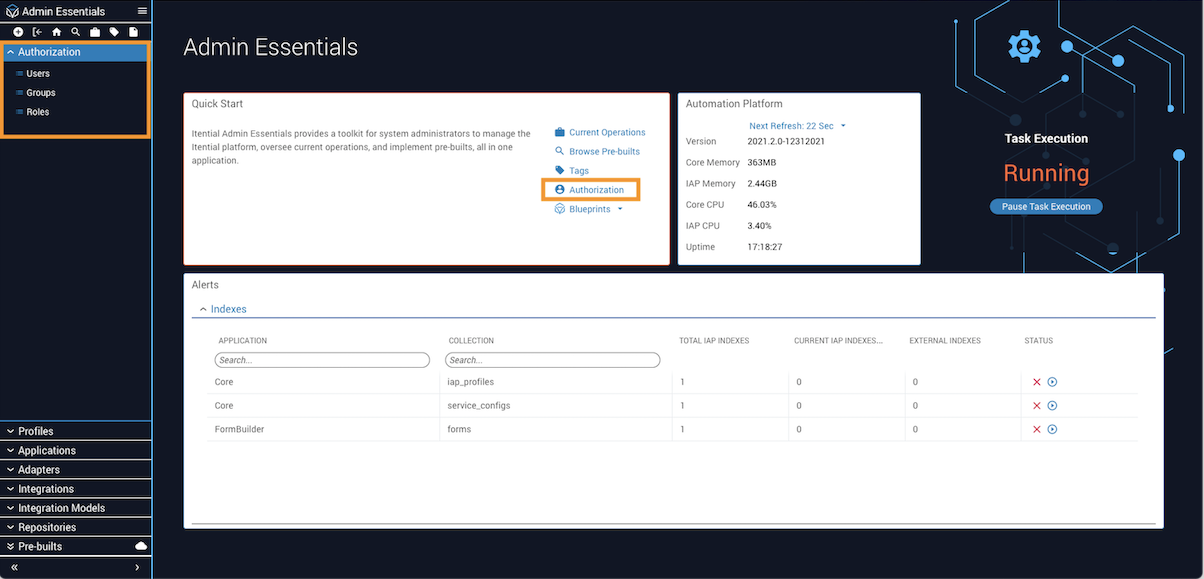
Task: Click the tag icon in sidebar toolbar
Action: (114, 32)
